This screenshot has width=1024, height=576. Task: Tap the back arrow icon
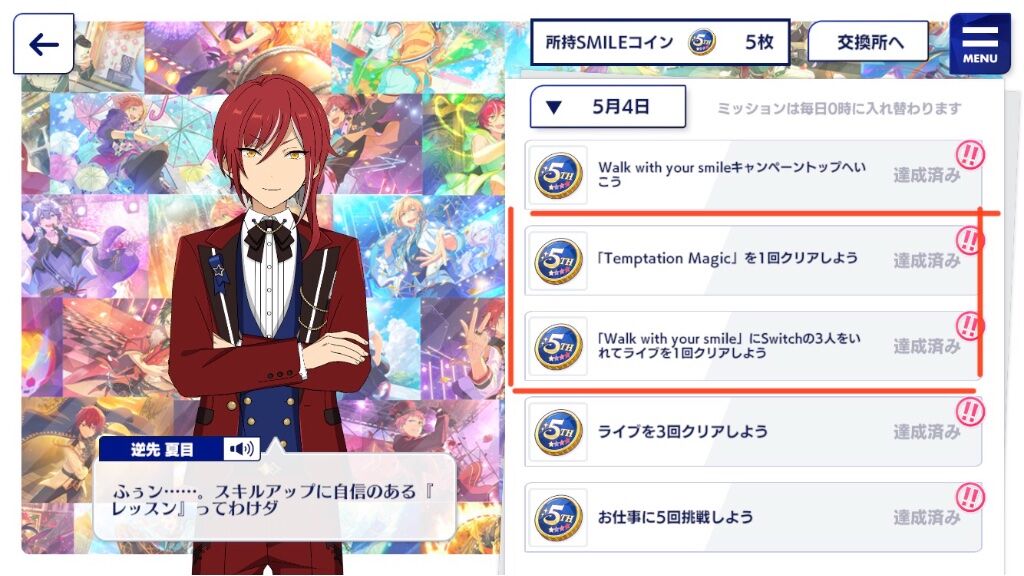click(x=43, y=44)
